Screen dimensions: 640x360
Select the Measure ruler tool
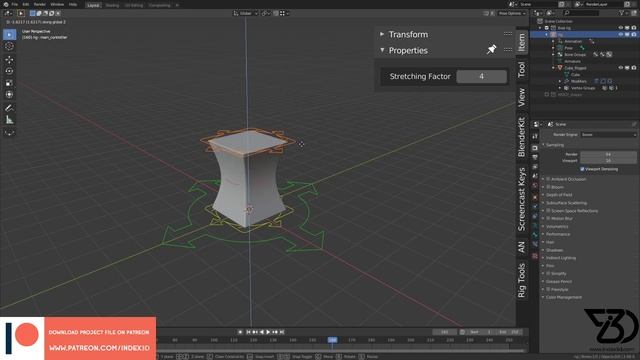pos(9,120)
